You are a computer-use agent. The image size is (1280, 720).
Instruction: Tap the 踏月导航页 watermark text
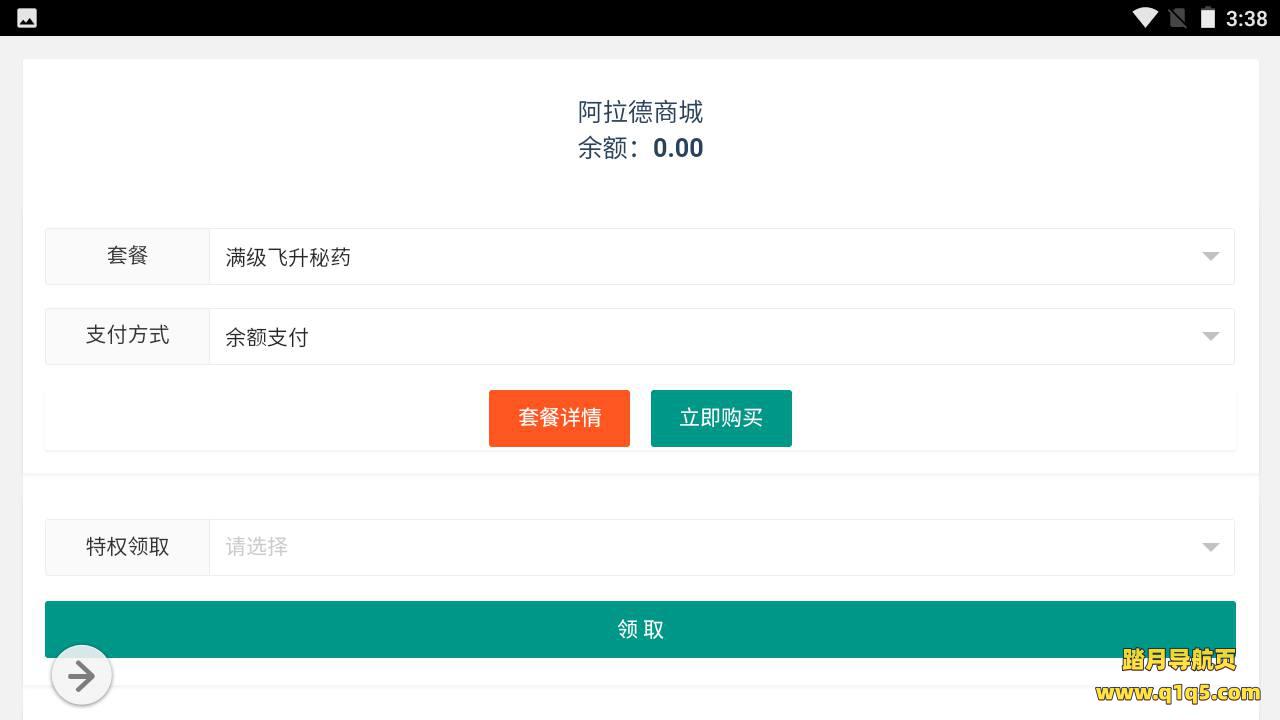[1179, 660]
